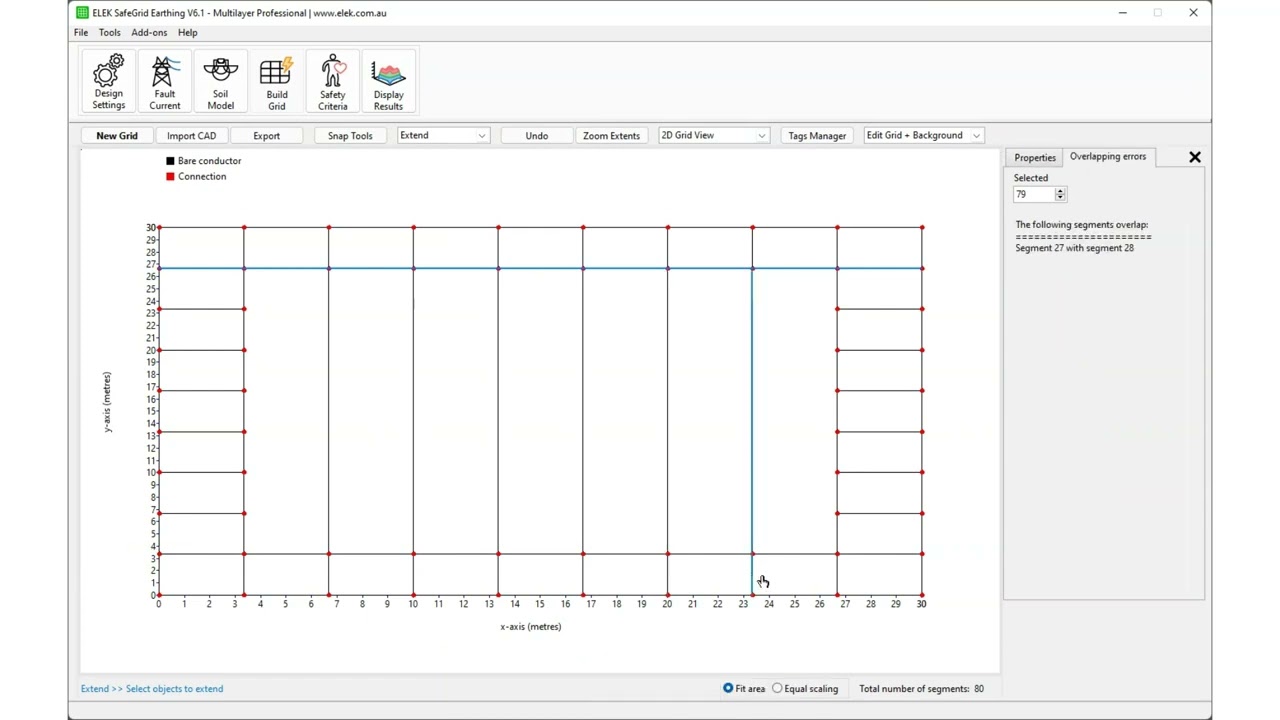
Task: Increase the Selected segment number stepper
Action: [x=1061, y=191]
